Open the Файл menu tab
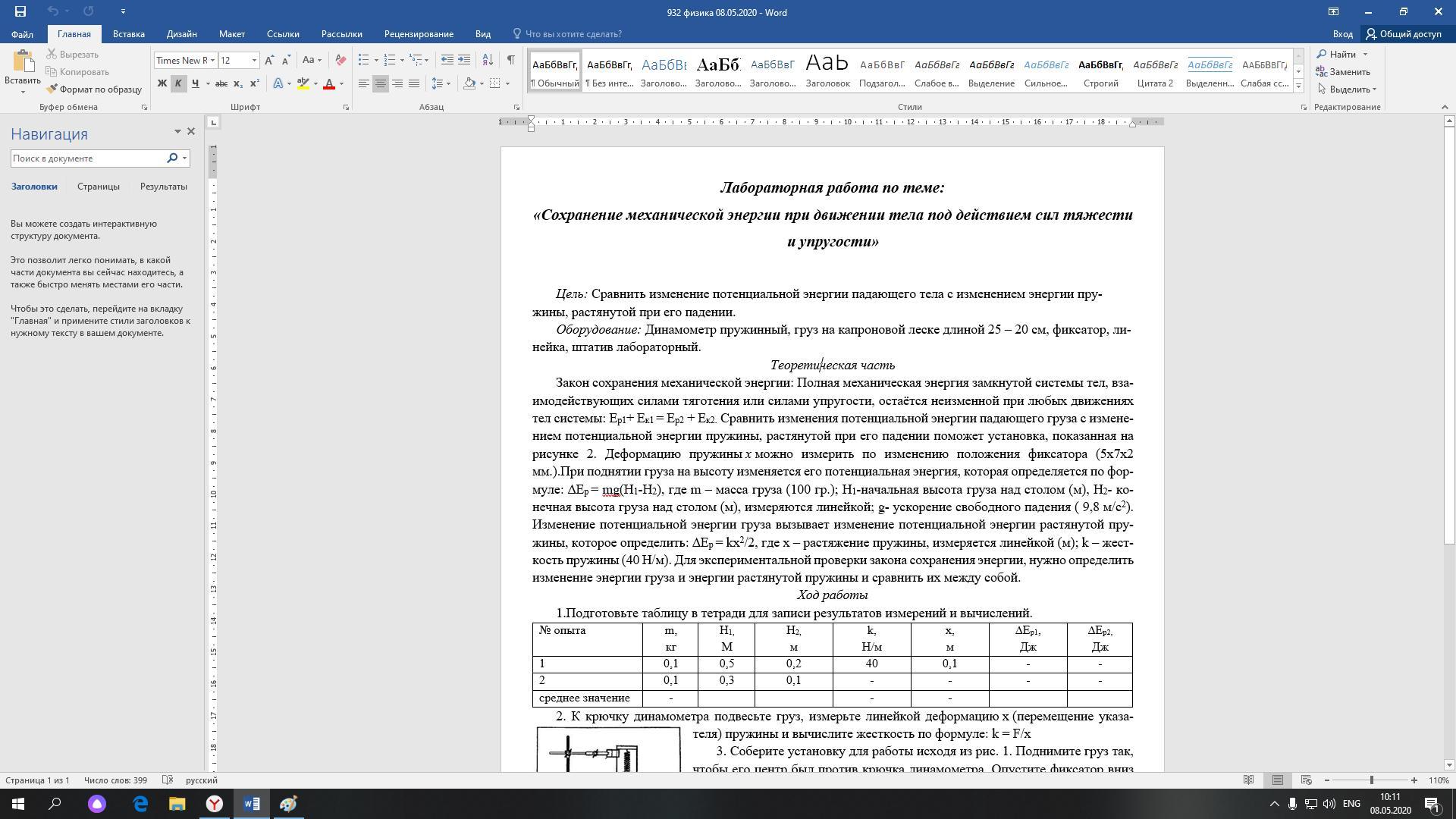 (x=22, y=34)
